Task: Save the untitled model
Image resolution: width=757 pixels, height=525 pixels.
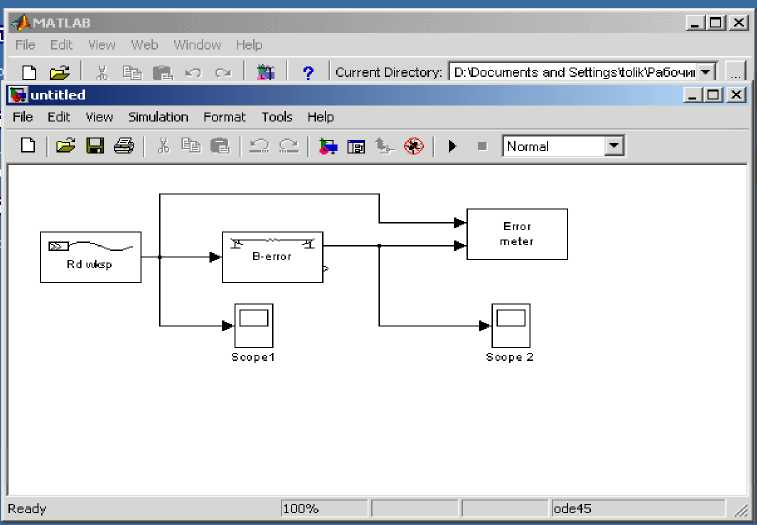Action: (x=95, y=145)
